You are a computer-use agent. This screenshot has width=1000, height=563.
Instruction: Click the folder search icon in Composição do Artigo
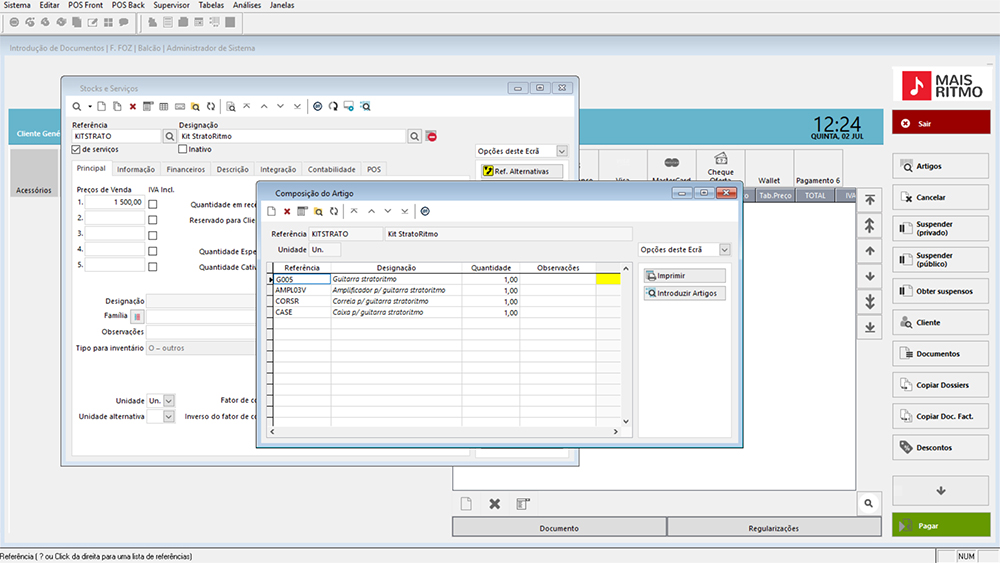coord(318,211)
